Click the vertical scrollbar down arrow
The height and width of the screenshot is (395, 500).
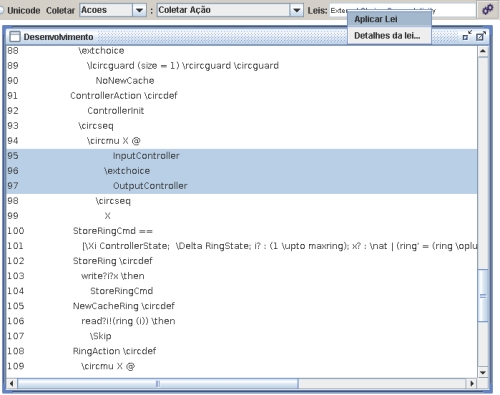tap(483, 372)
